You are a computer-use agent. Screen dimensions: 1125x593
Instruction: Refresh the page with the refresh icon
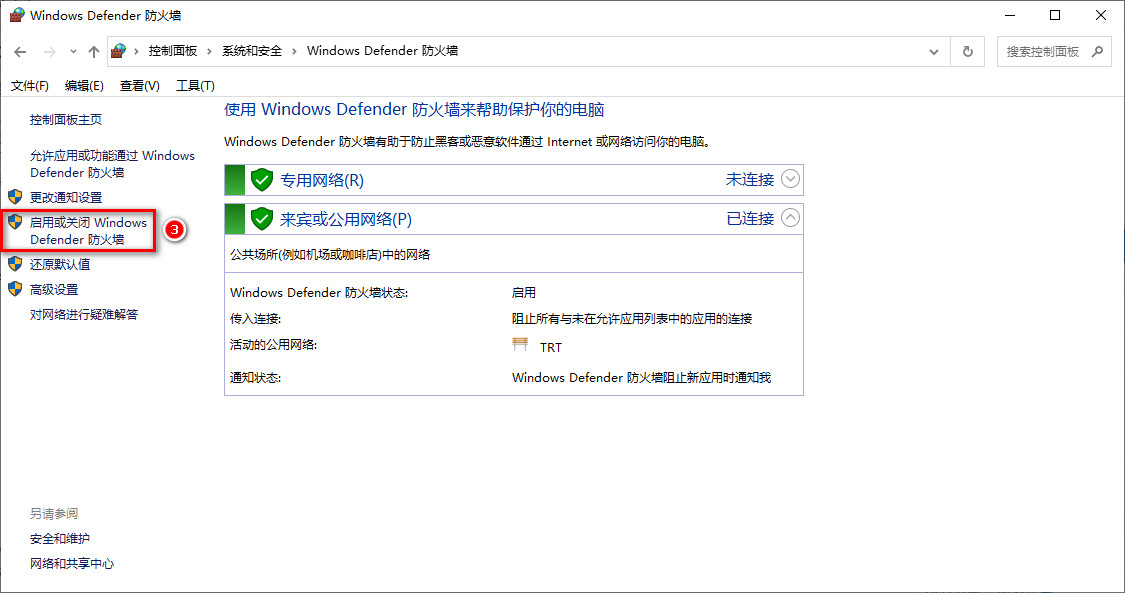(x=968, y=52)
